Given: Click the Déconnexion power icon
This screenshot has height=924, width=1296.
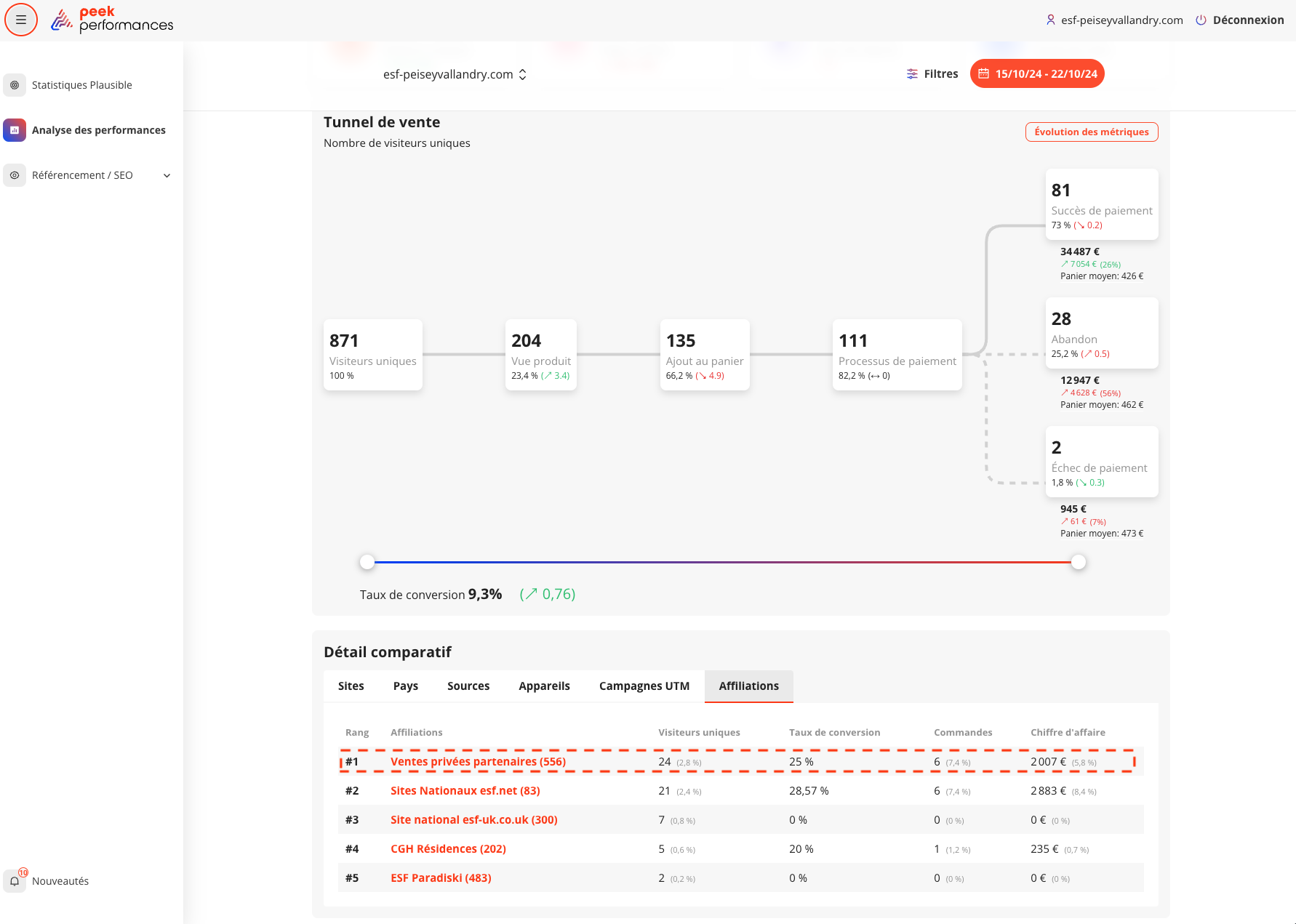Looking at the screenshot, I should pos(1201,20).
